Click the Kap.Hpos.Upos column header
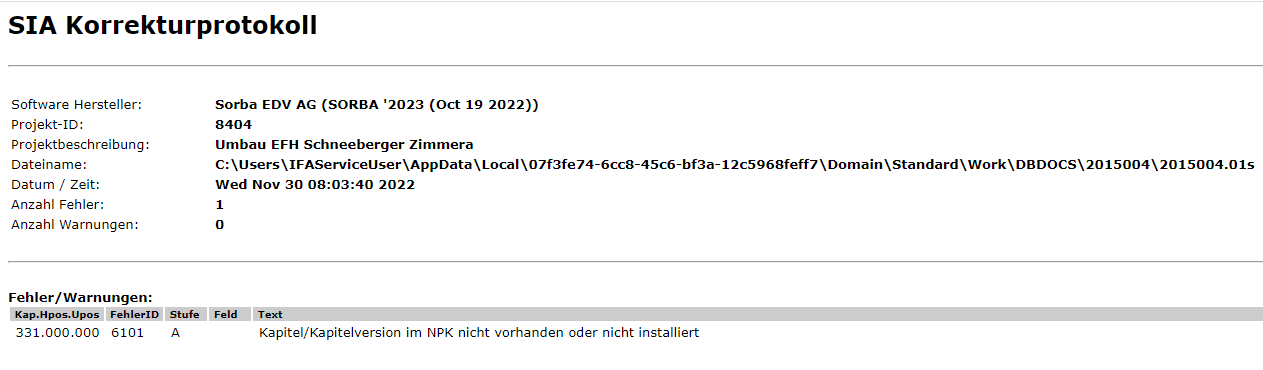Viewport: 1263px width, 370px height. [57, 314]
